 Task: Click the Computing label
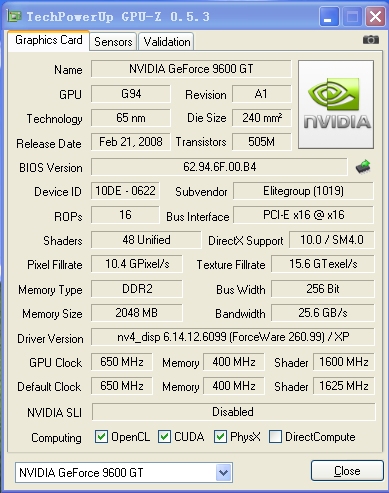[56, 438]
